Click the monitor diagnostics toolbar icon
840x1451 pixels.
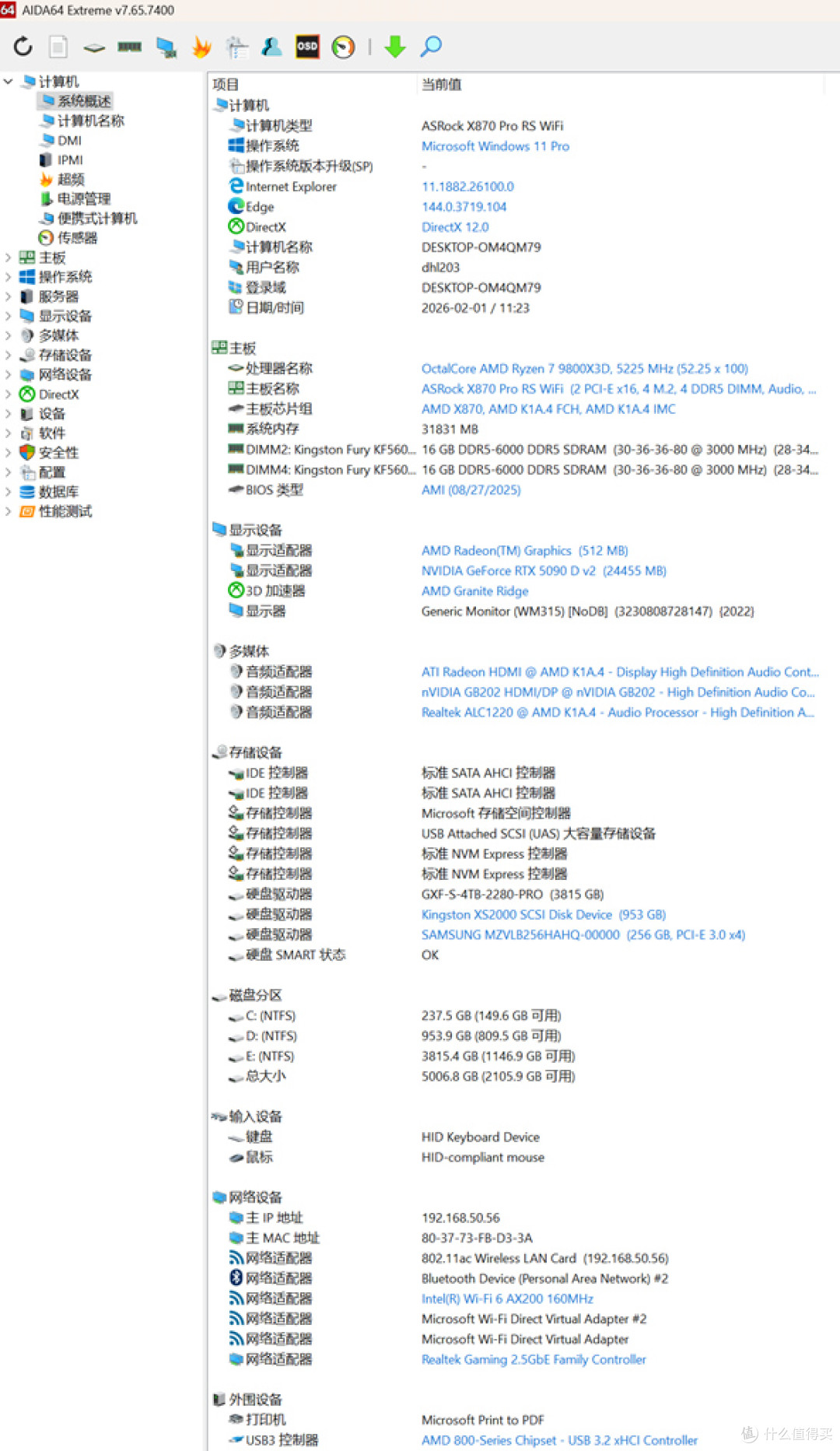166,47
